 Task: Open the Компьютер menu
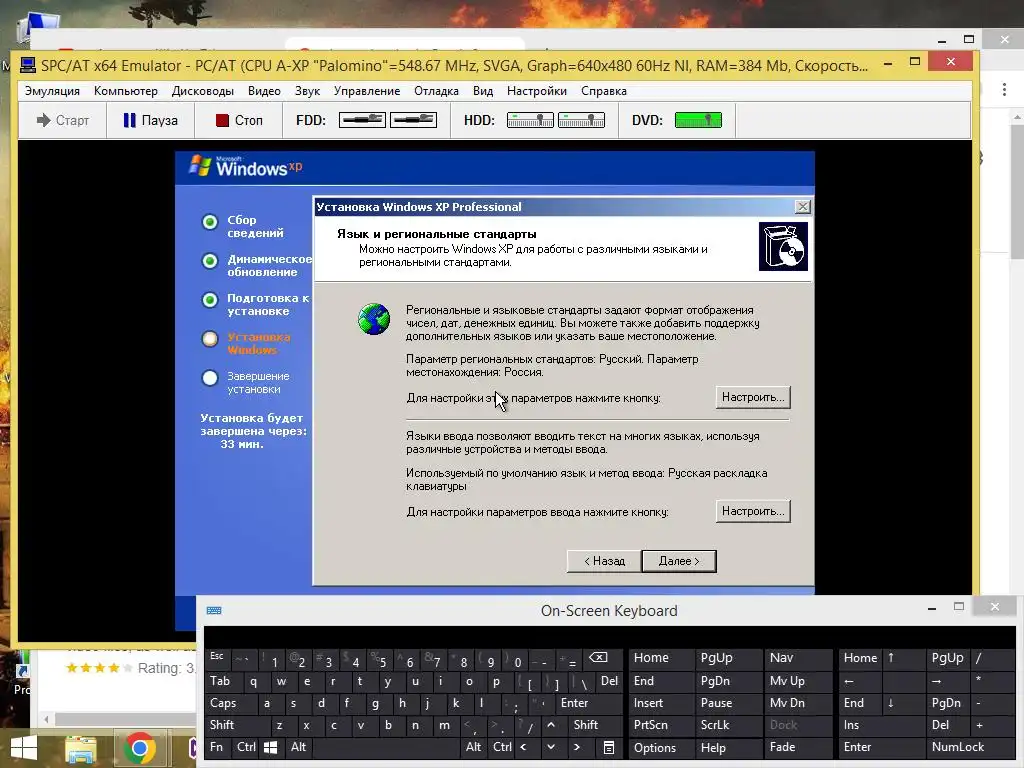[x=126, y=91]
